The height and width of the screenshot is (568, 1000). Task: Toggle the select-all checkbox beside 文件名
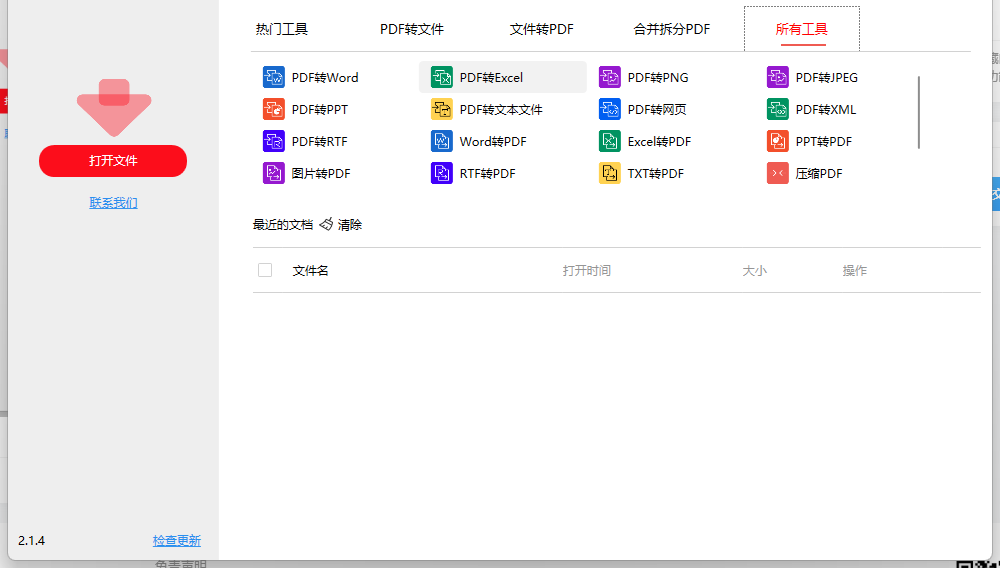[265, 270]
